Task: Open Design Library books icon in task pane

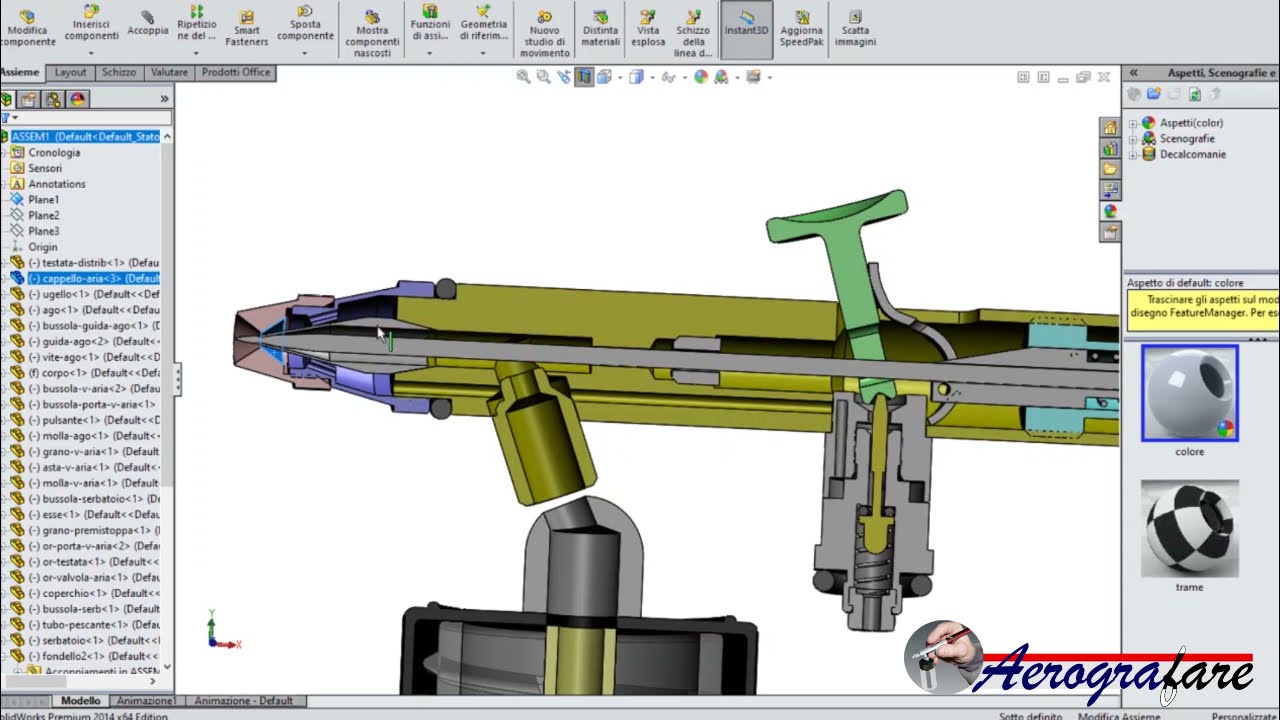Action: [x=1110, y=148]
